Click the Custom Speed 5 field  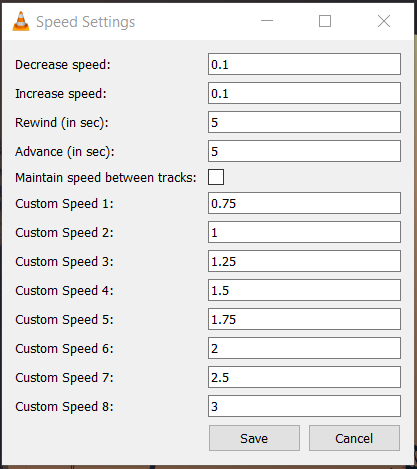pyautogui.click(x=304, y=319)
